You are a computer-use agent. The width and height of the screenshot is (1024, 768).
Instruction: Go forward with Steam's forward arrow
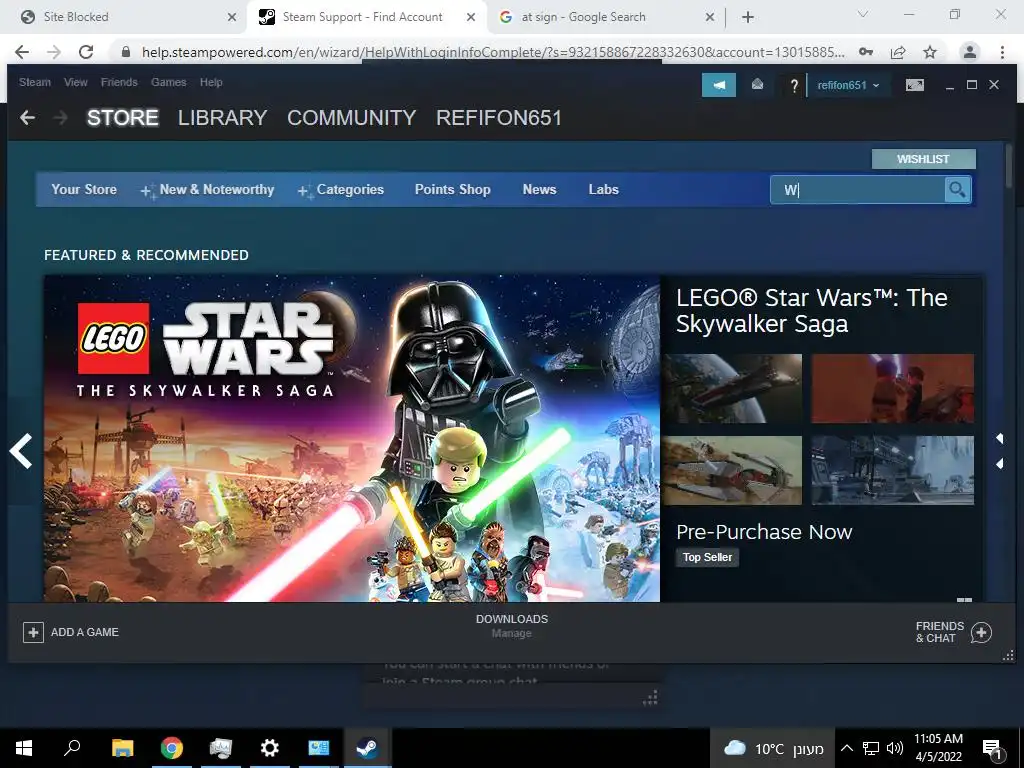coord(60,118)
